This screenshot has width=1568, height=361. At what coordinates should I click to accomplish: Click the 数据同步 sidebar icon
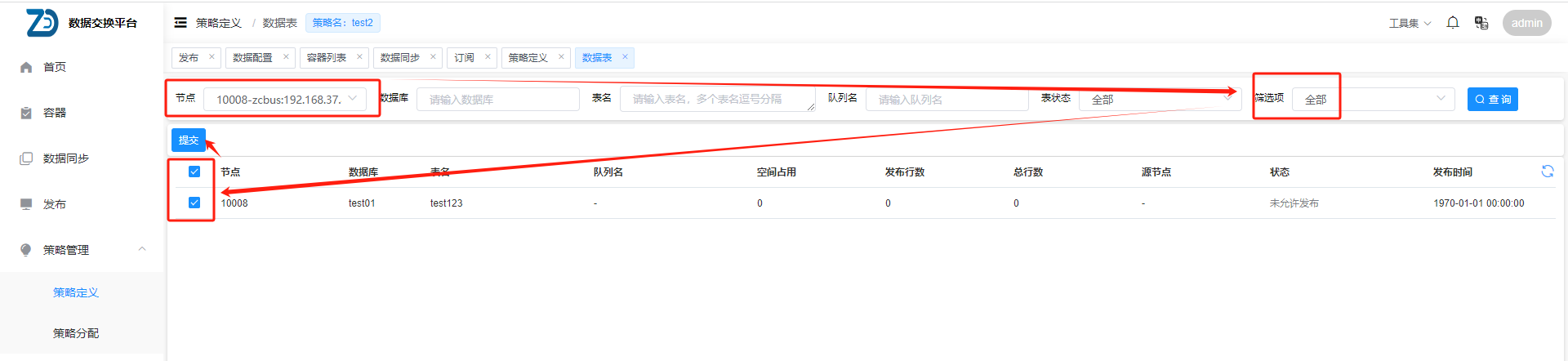(x=26, y=158)
